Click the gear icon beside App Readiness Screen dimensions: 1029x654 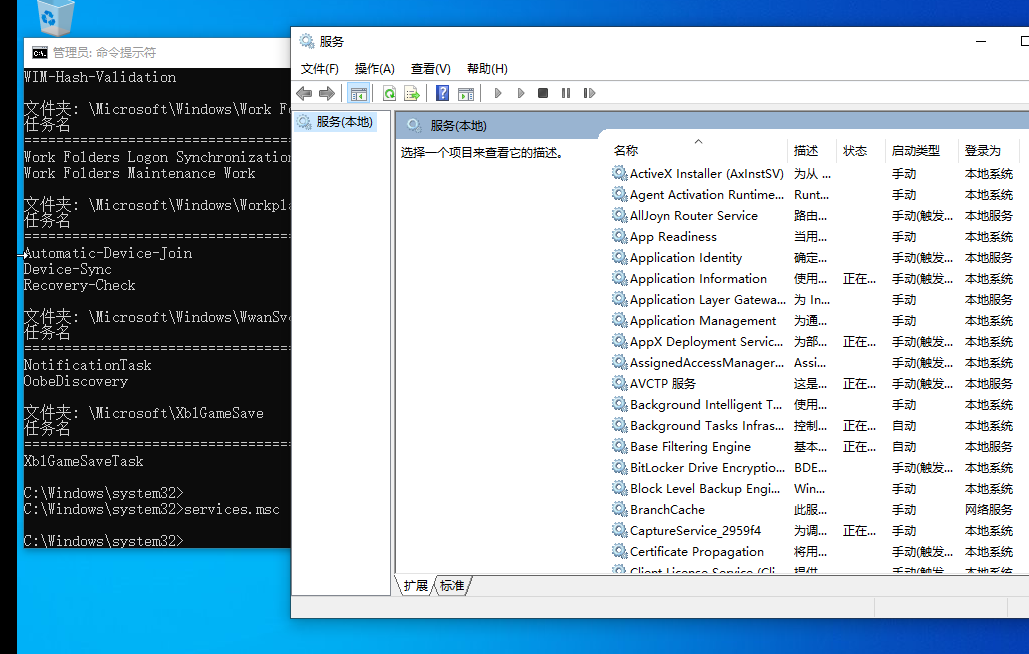tap(619, 236)
